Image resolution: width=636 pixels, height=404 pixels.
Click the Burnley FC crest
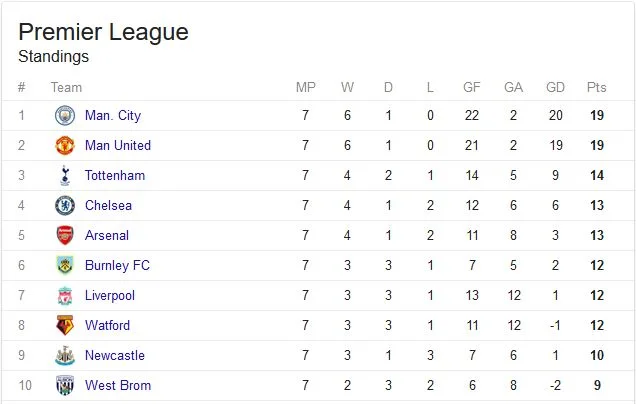pos(65,266)
